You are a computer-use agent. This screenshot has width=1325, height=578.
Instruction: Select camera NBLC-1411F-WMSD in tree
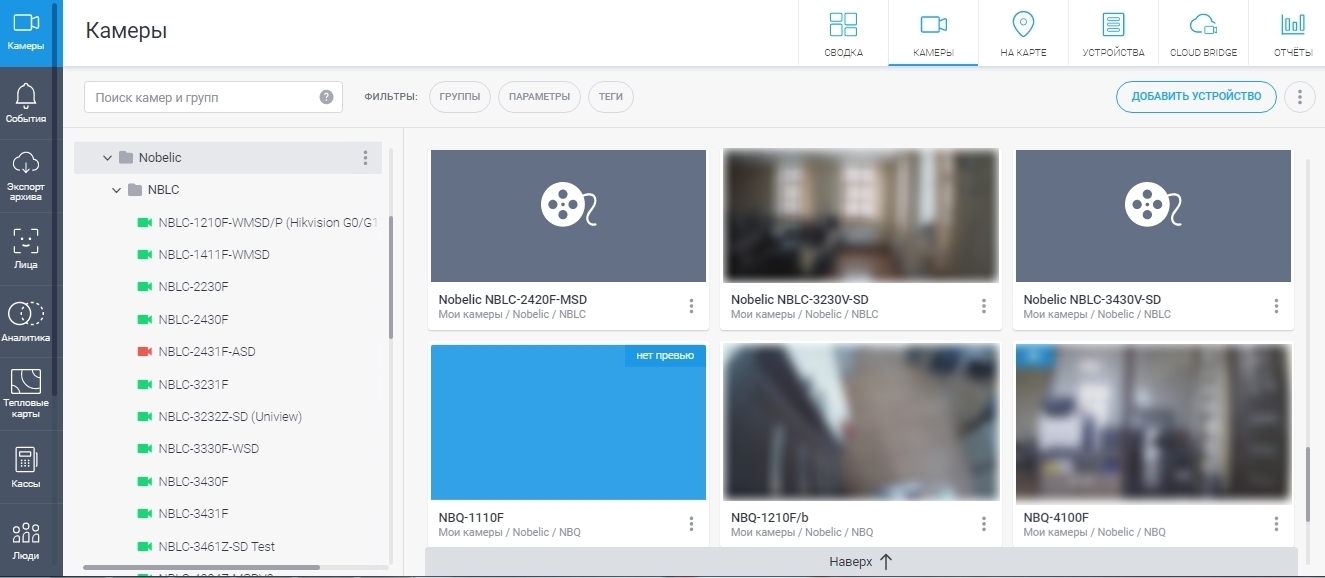tap(203, 255)
